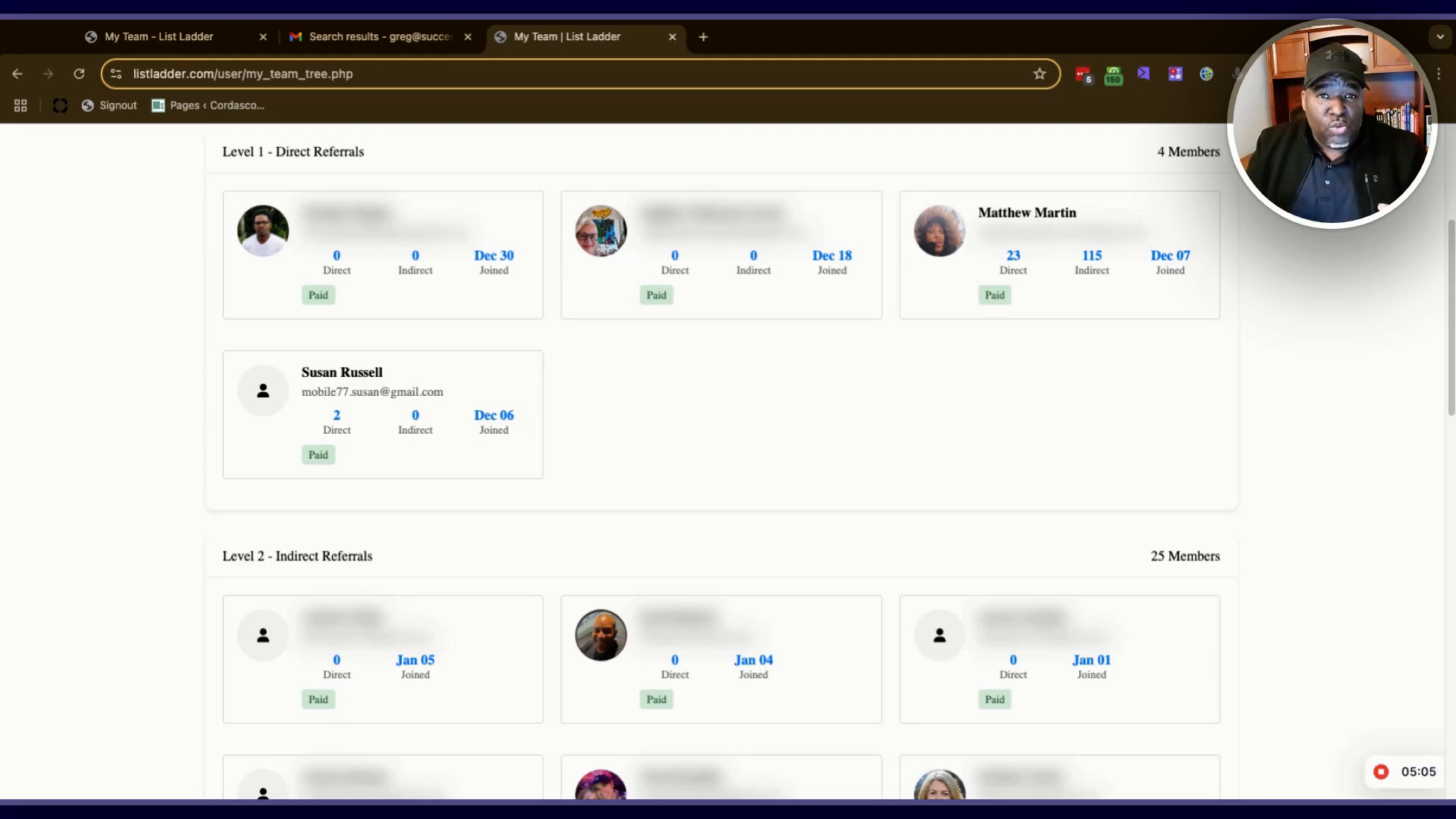Image resolution: width=1456 pixels, height=819 pixels.
Task: Close the Gmail Search results tab
Action: coord(468,36)
